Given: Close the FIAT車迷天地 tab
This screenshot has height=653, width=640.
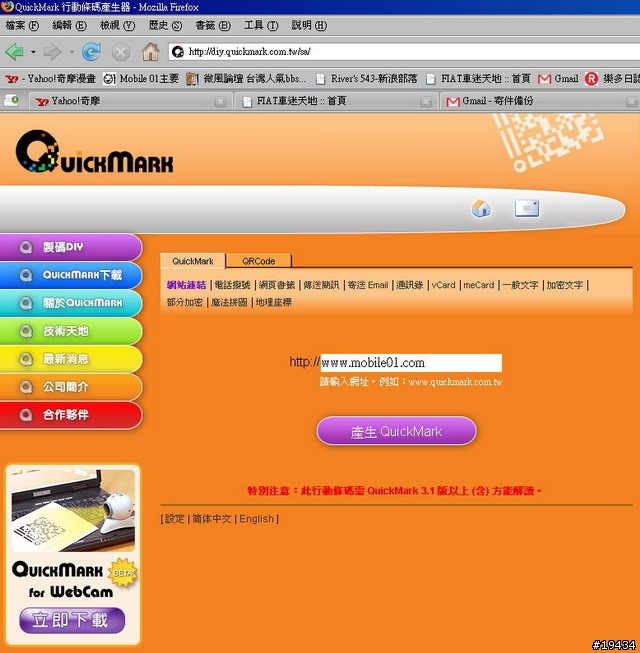Looking at the screenshot, I should point(425,102).
